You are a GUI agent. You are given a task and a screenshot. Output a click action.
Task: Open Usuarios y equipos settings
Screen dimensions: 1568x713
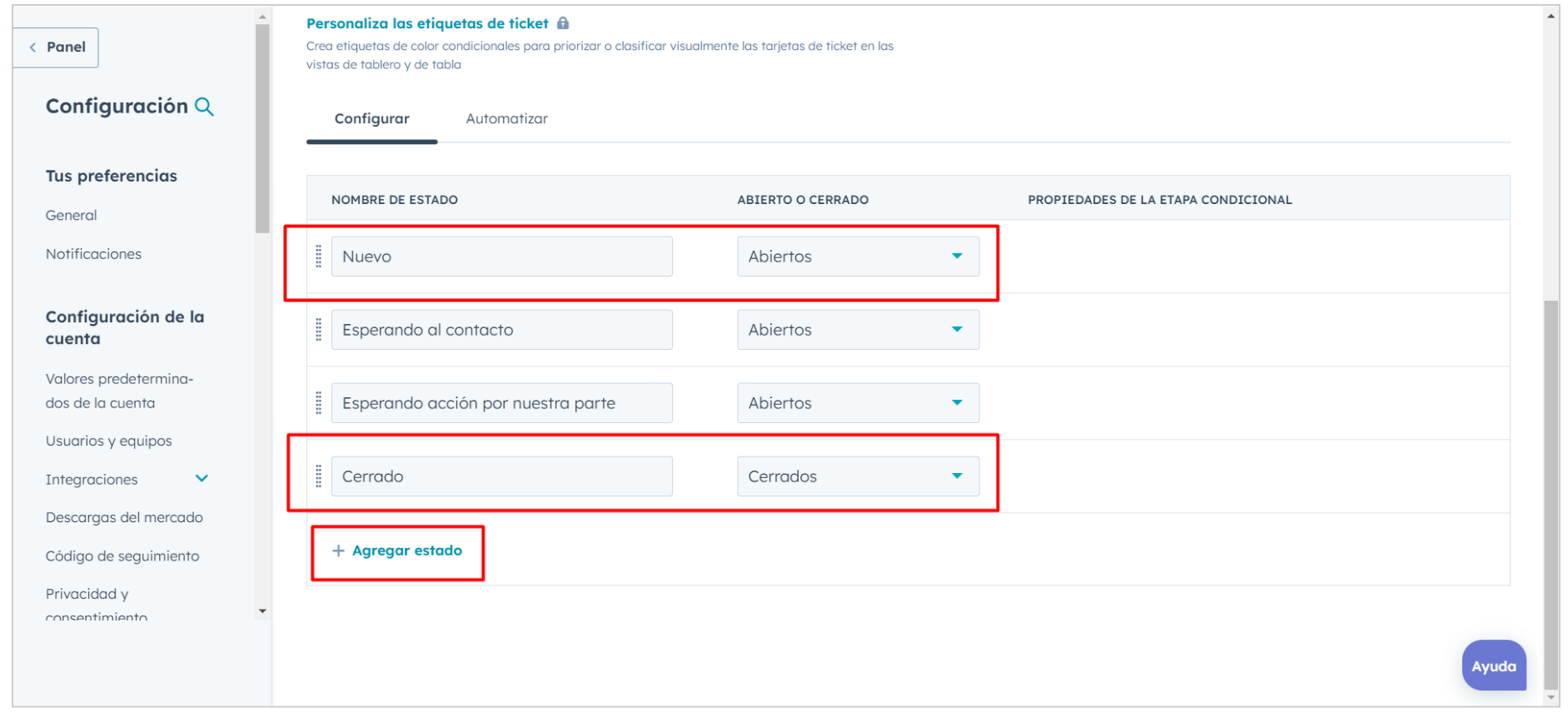tap(109, 441)
